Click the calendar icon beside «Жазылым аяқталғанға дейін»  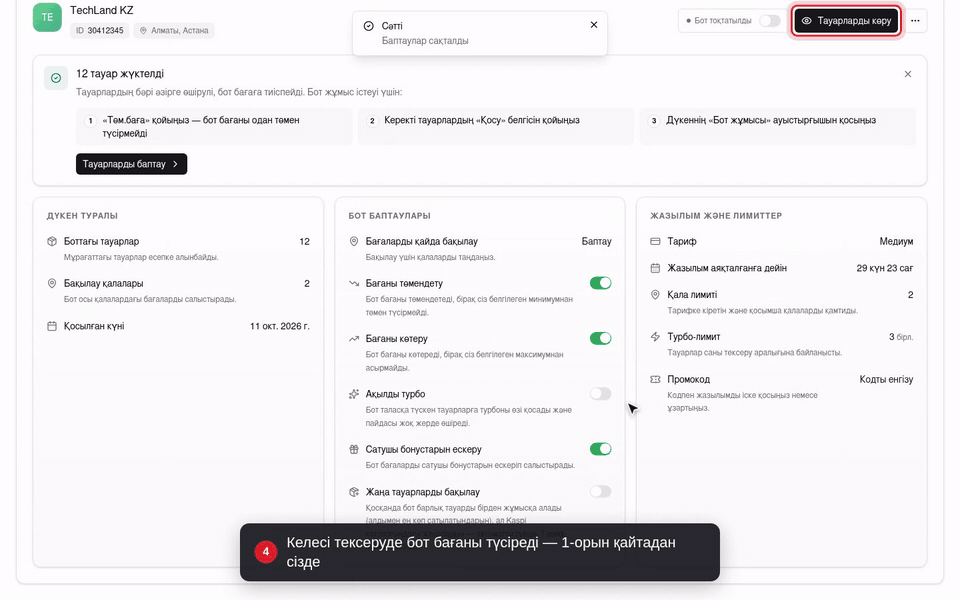[655, 268]
